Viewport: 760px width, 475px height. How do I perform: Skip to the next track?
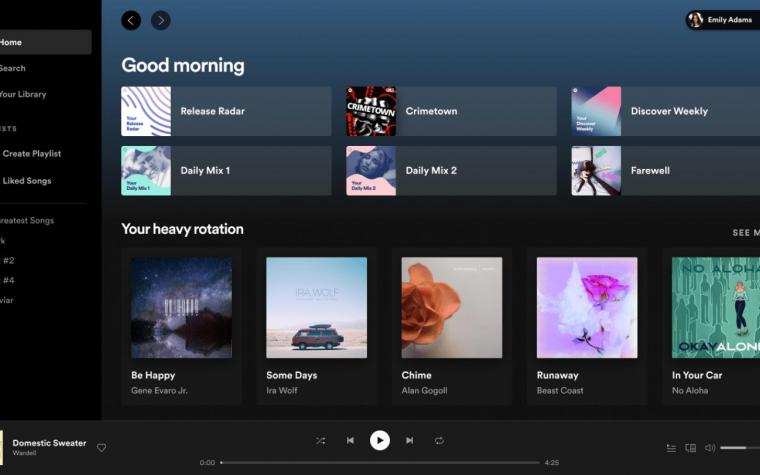click(x=410, y=441)
